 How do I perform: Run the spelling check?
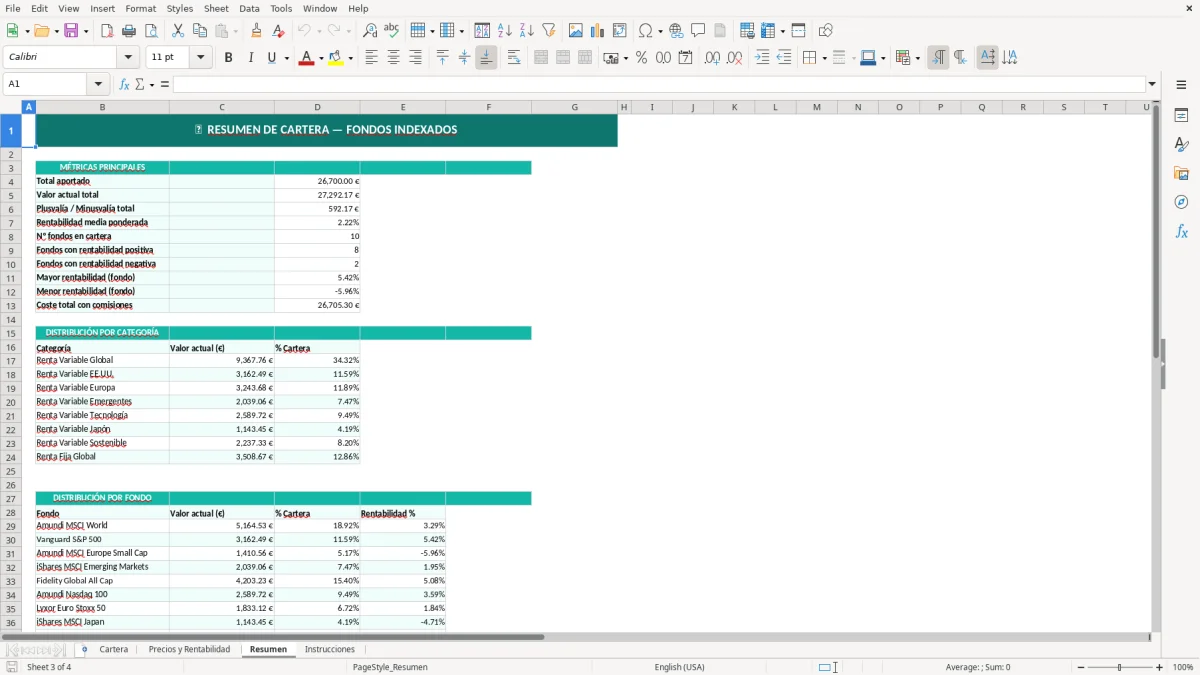pyautogui.click(x=392, y=31)
